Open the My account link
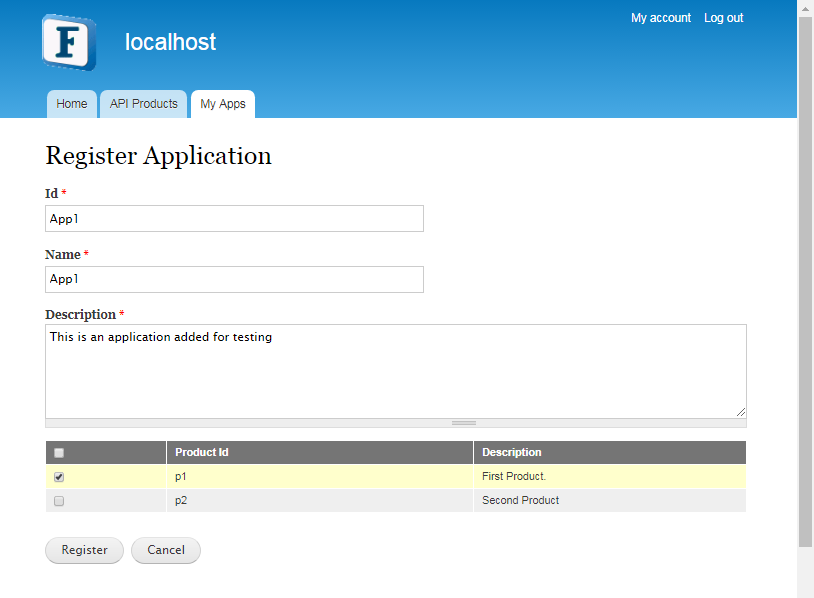The height and width of the screenshot is (598, 814). point(661,18)
